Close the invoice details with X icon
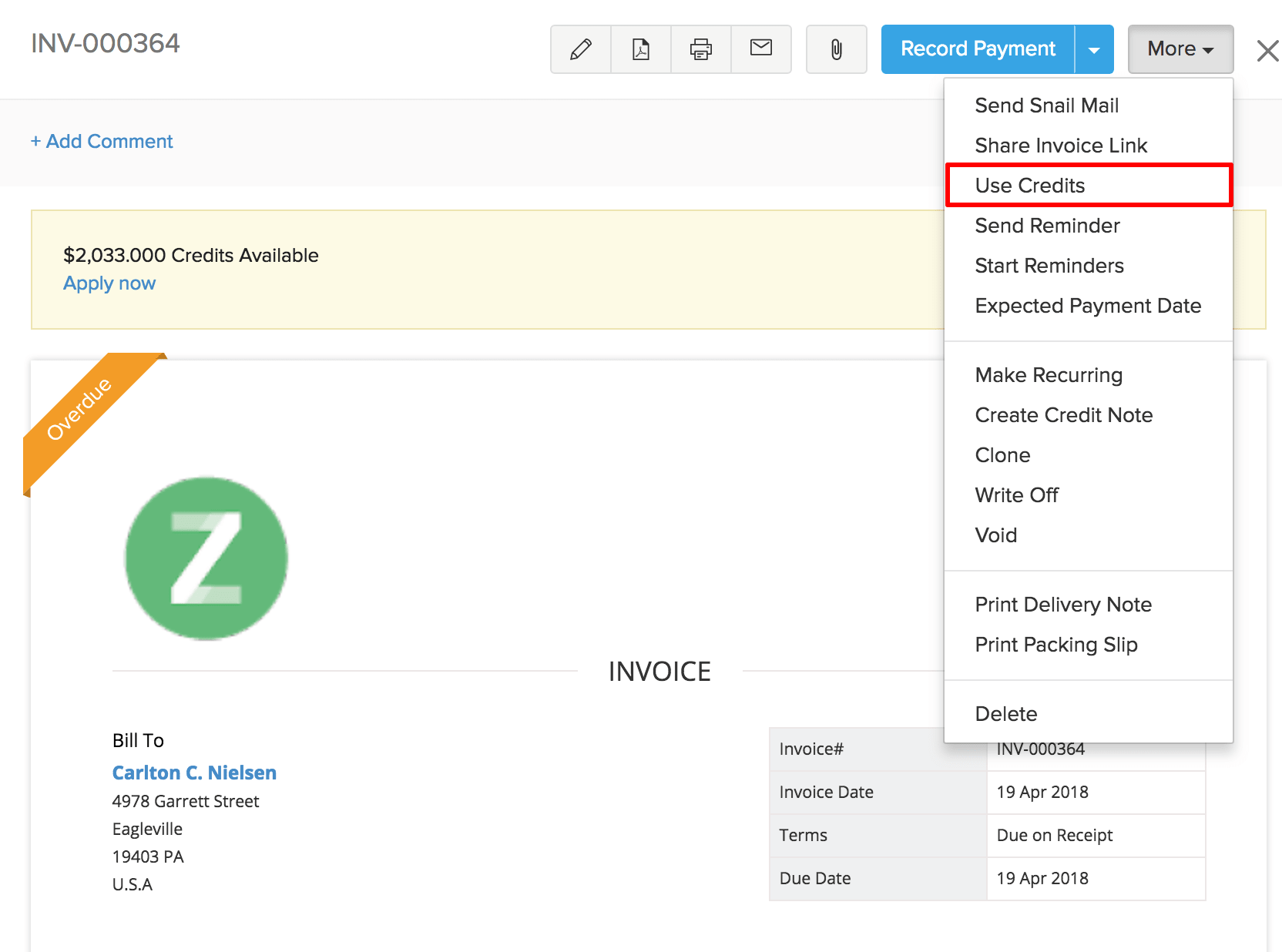Viewport: 1282px width, 952px height. point(1267,51)
